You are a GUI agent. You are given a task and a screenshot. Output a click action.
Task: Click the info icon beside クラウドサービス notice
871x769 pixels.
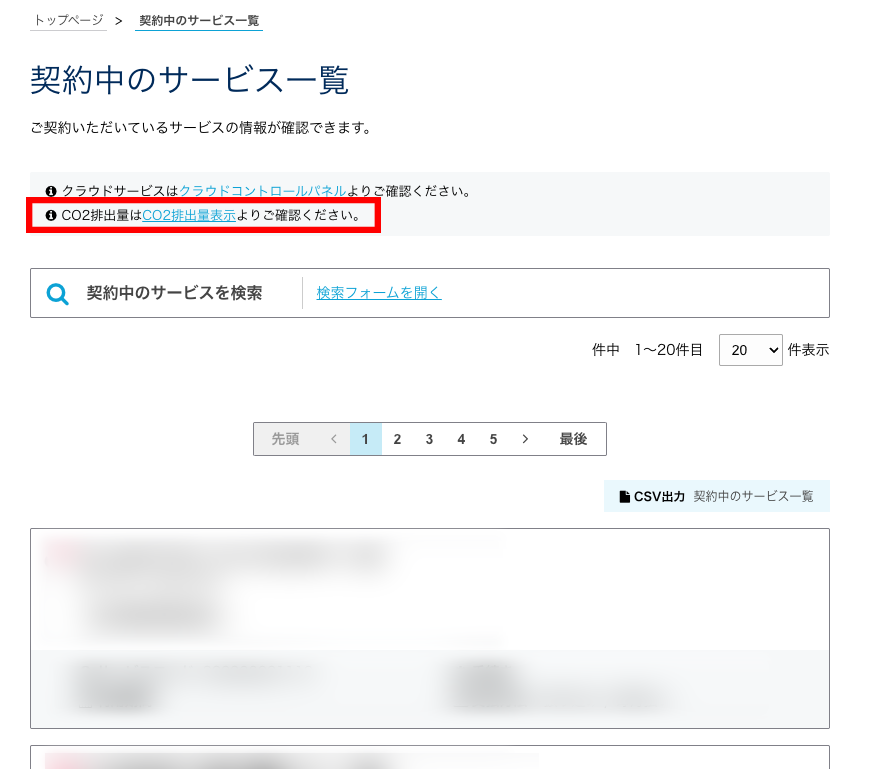coord(51,191)
